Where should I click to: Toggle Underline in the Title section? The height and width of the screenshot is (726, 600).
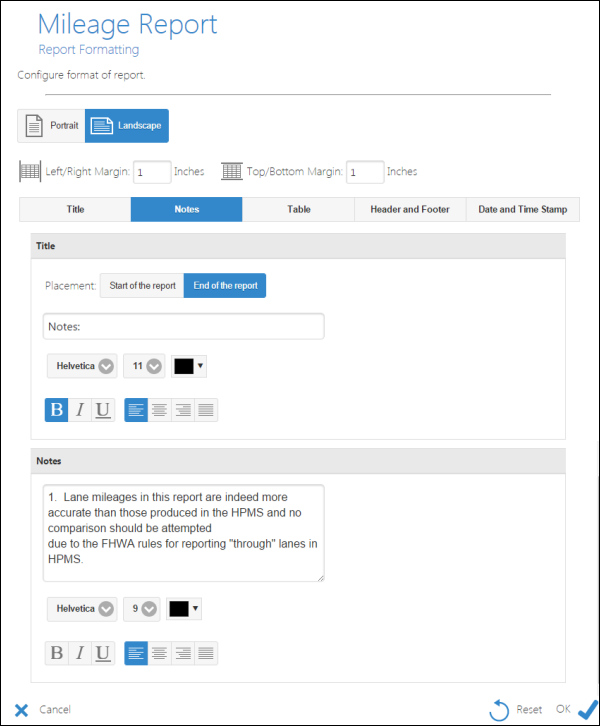point(103,409)
